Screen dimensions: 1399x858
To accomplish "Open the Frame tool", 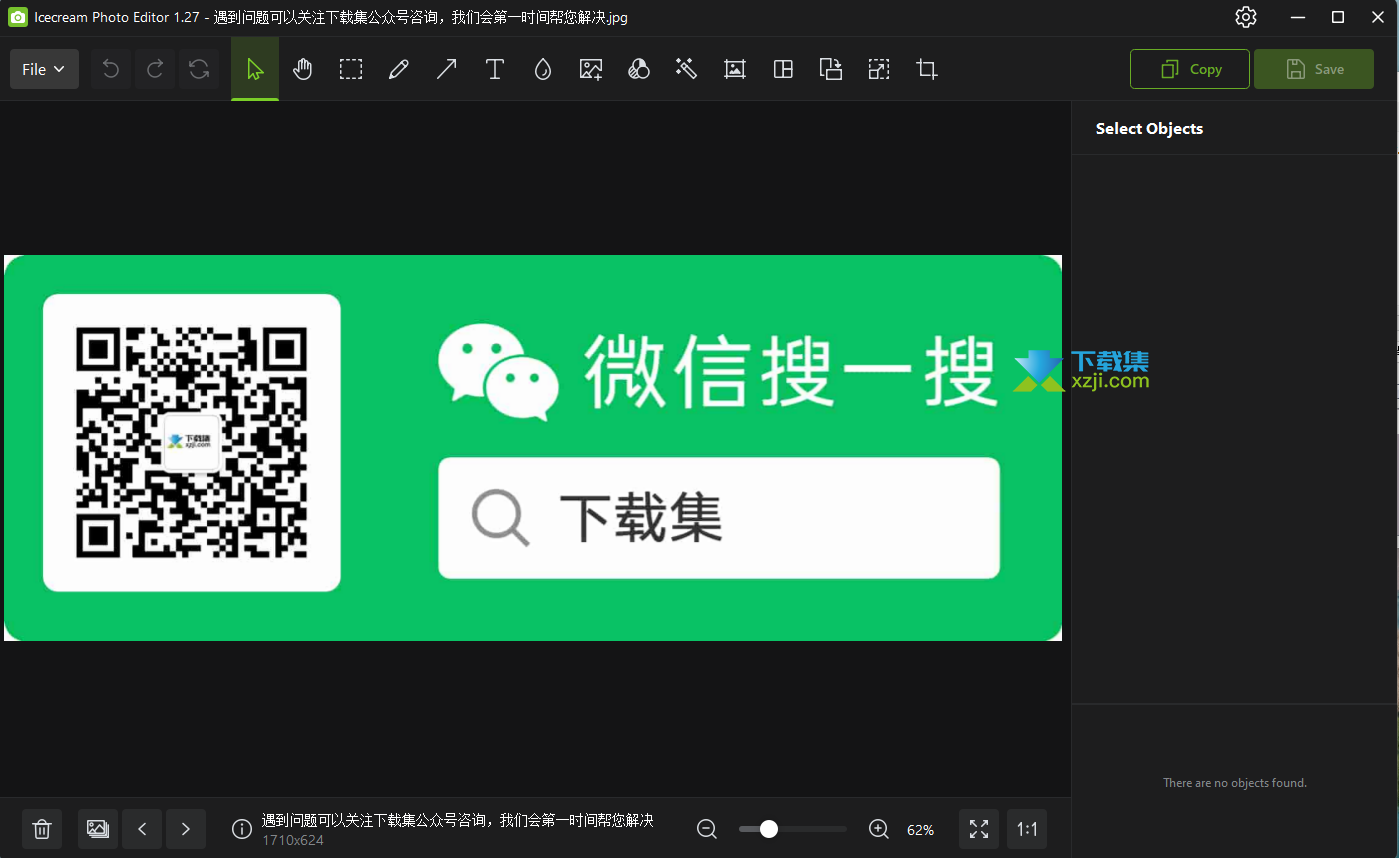I will pos(735,69).
